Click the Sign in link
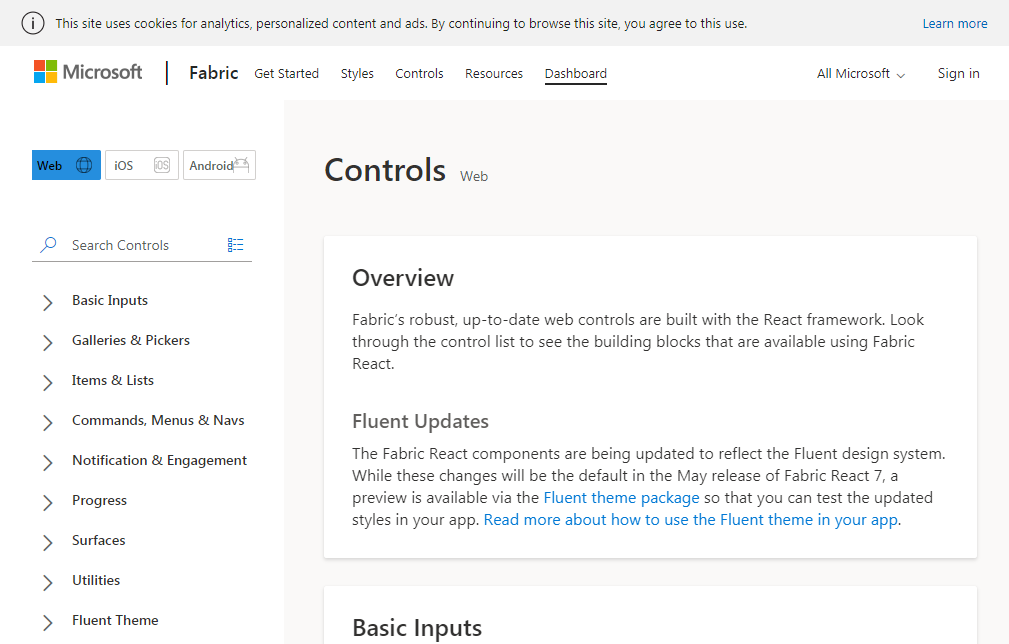The height and width of the screenshot is (644, 1009). coord(959,73)
